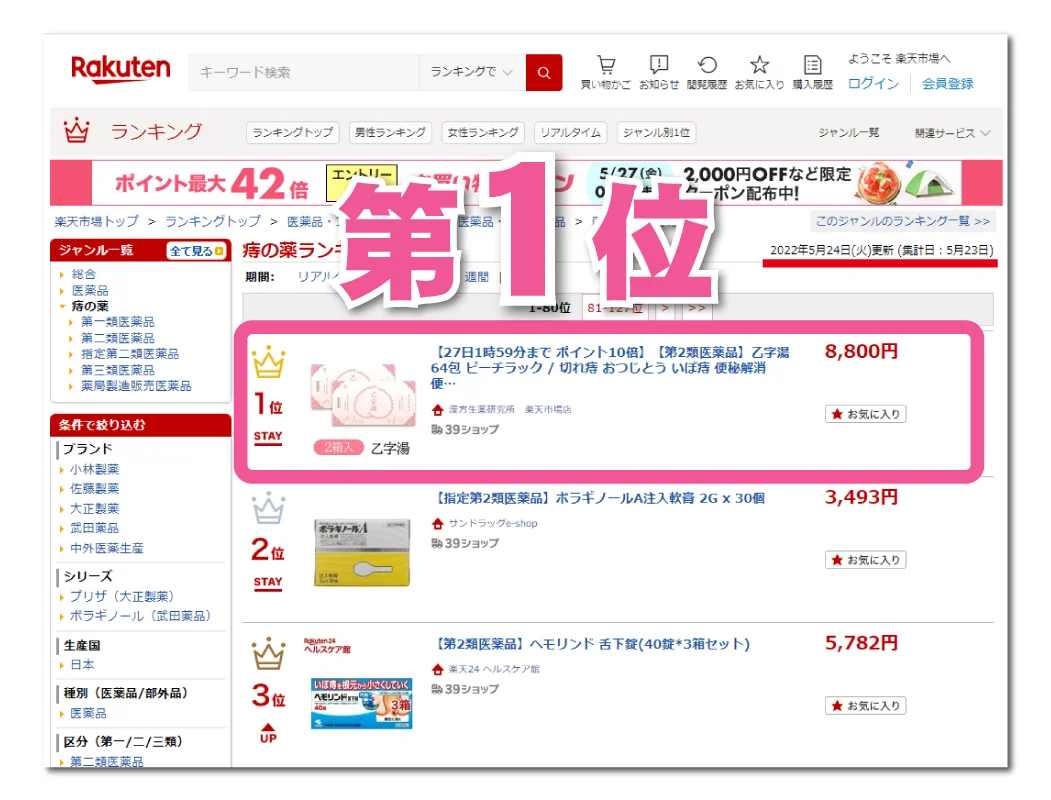This screenshot has height=800, width=1051.
Task: Click the ポイント最大42倍 promotional banner
Action: (x=526, y=182)
